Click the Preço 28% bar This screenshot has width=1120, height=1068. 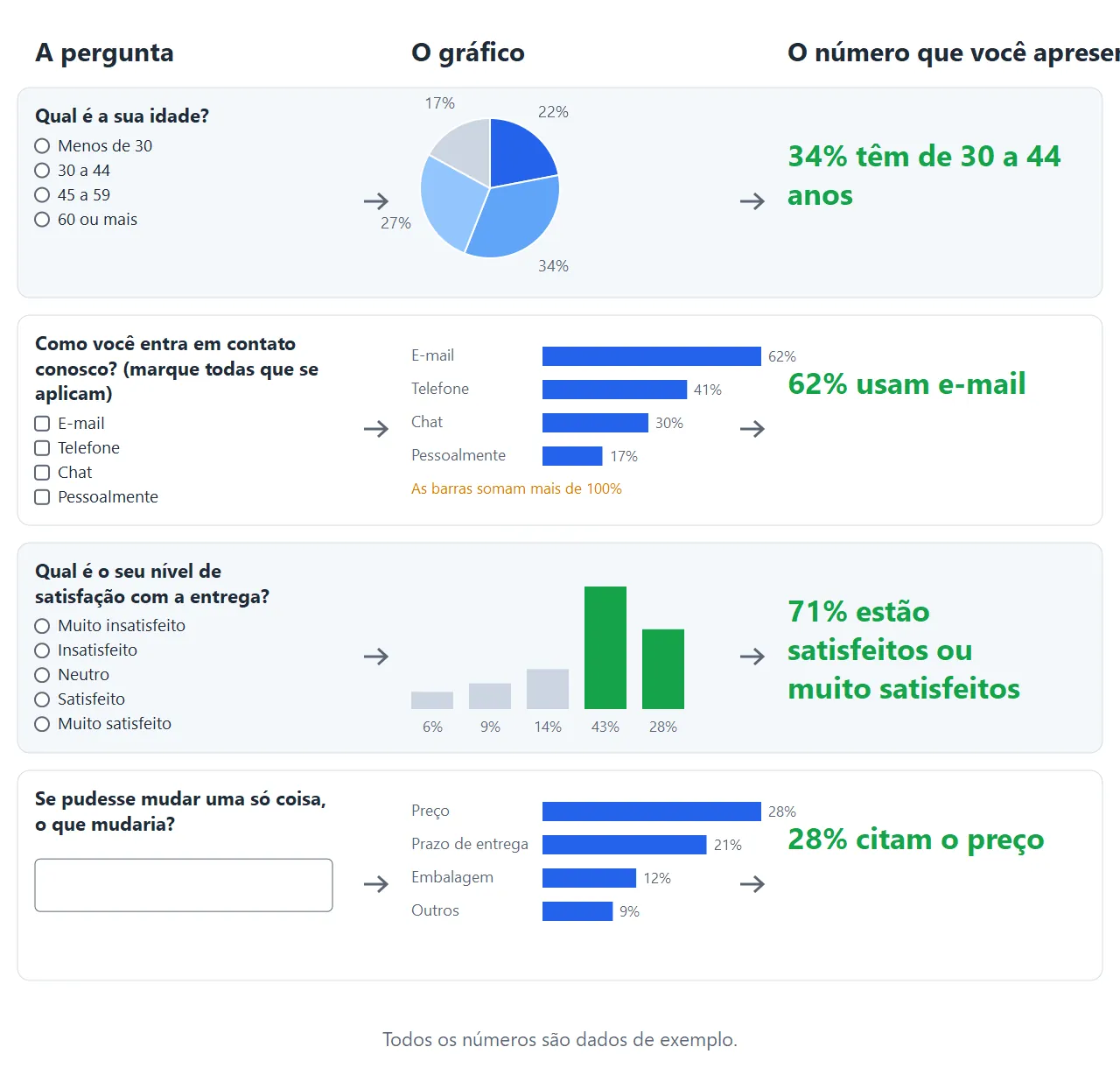coord(652,812)
